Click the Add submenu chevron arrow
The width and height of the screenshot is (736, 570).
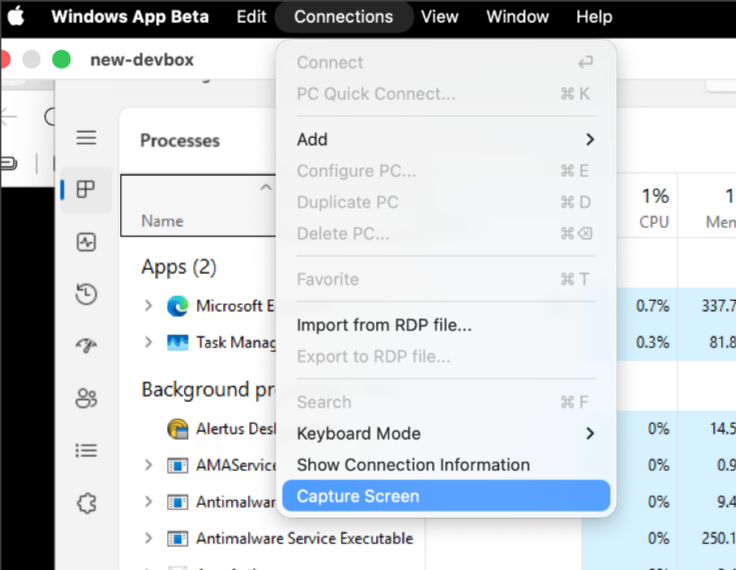tap(590, 139)
